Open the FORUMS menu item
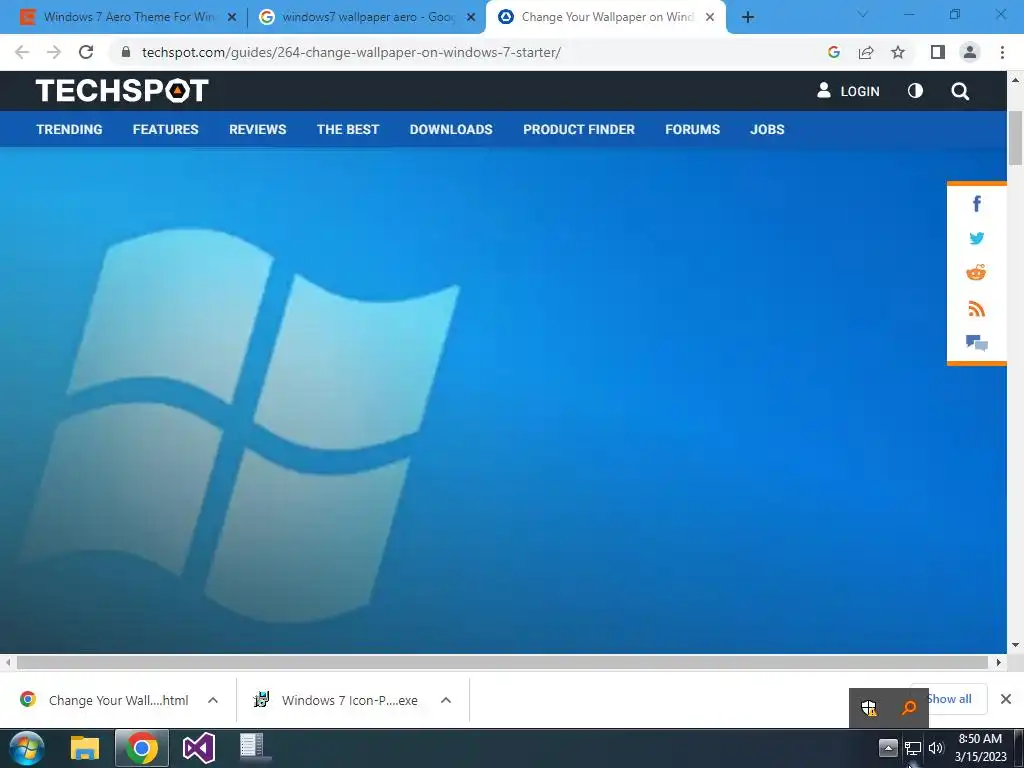This screenshot has width=1024, height=768. tap(692, 129)
